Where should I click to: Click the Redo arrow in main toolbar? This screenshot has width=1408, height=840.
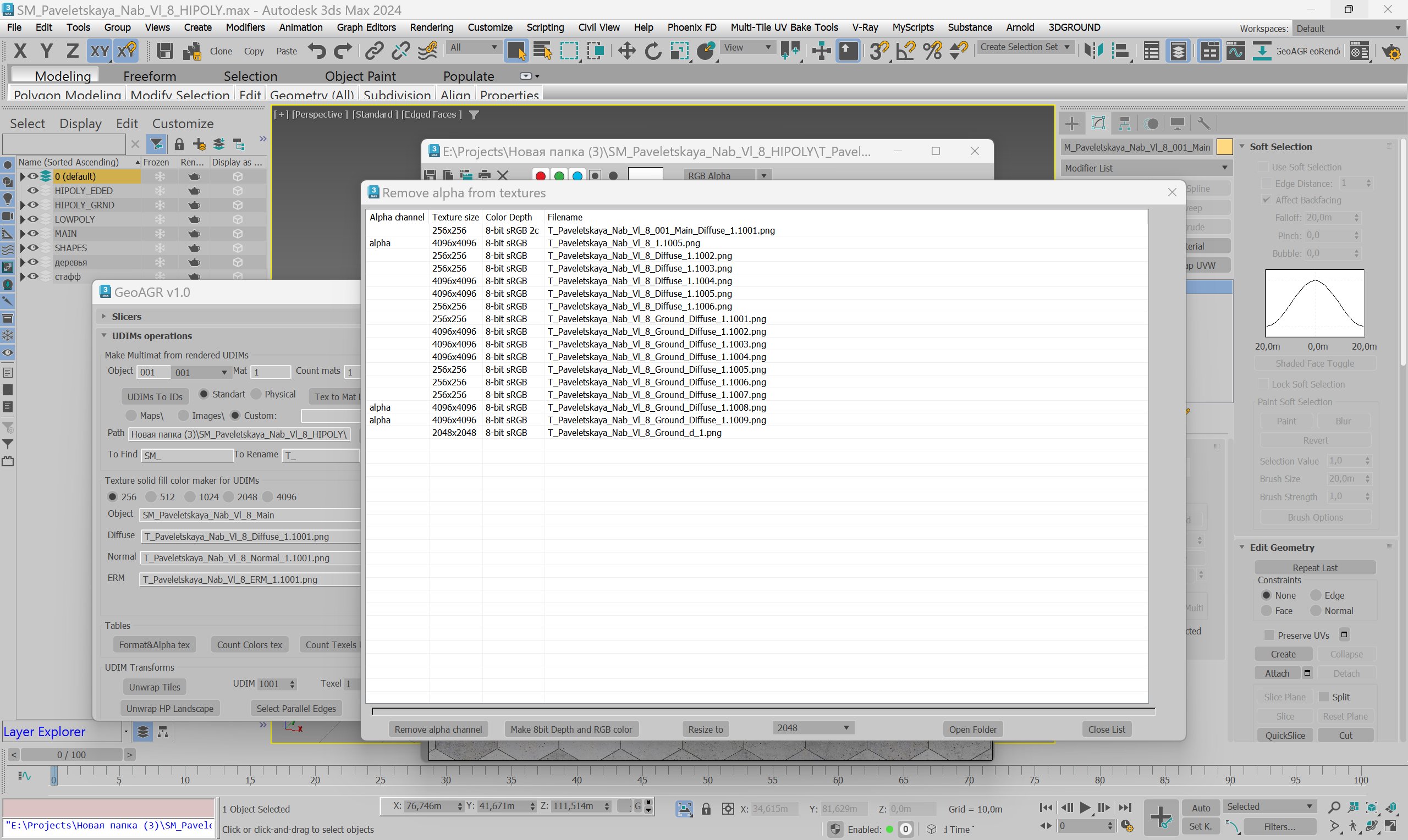coord(343,52)
